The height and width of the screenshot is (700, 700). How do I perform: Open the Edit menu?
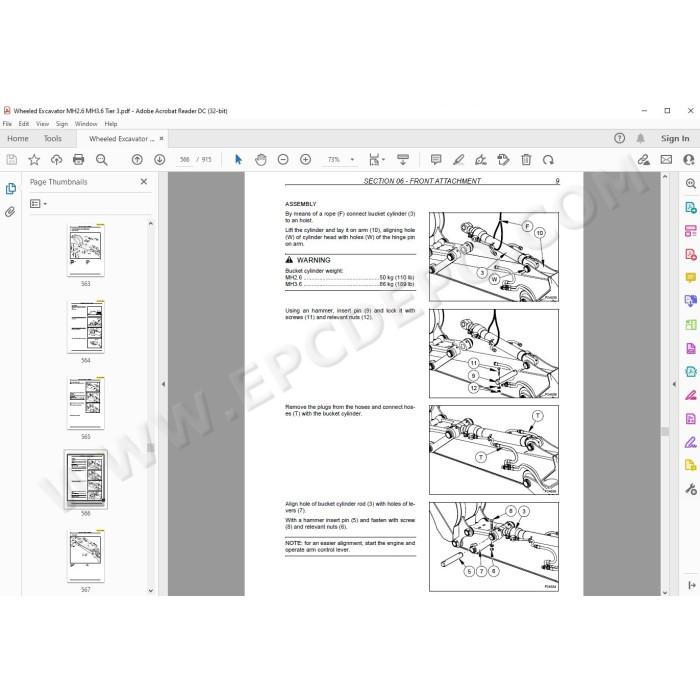[x=24, y=124]
